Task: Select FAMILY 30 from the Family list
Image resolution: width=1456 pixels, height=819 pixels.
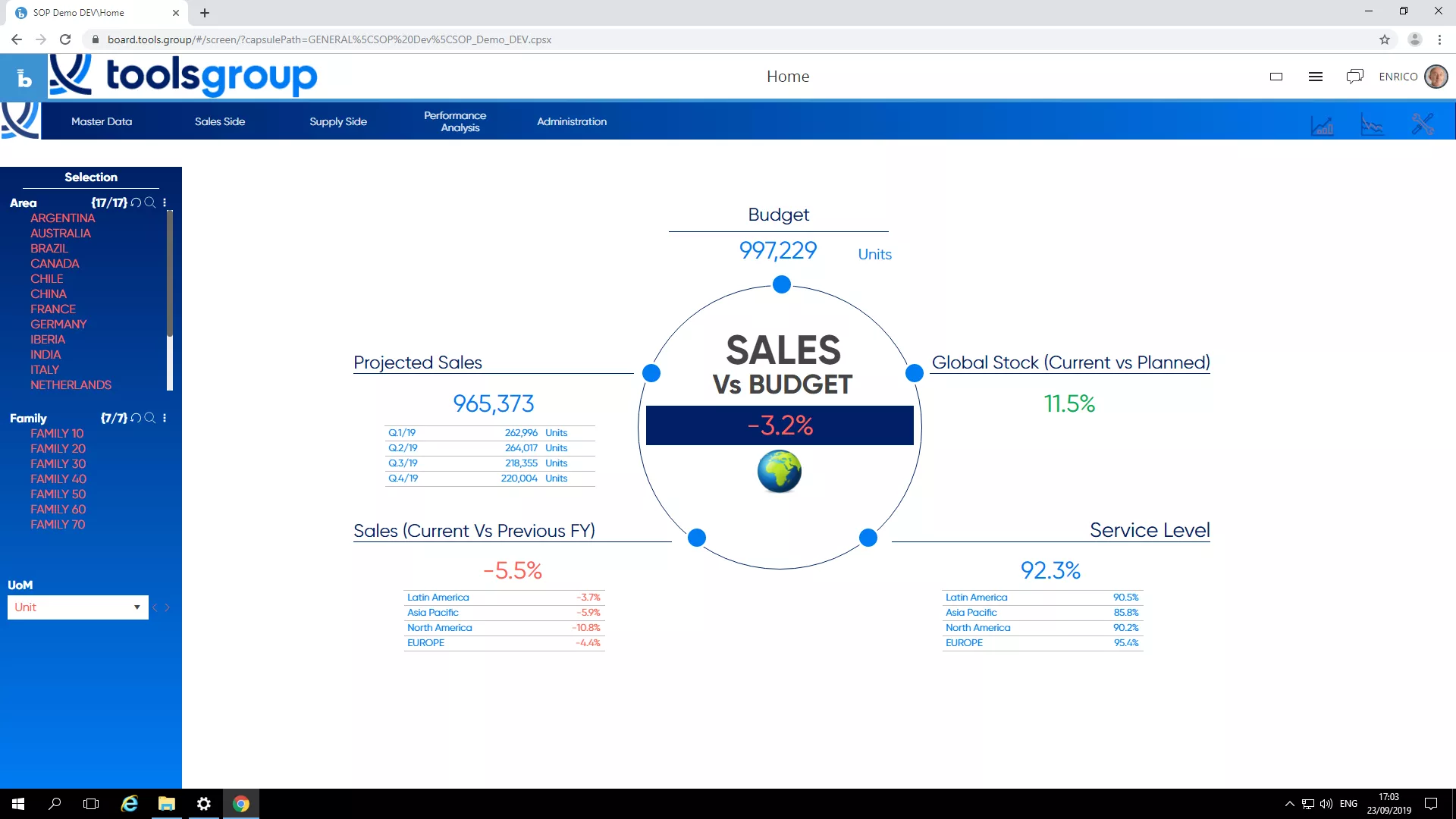Action: click(56, 463)
